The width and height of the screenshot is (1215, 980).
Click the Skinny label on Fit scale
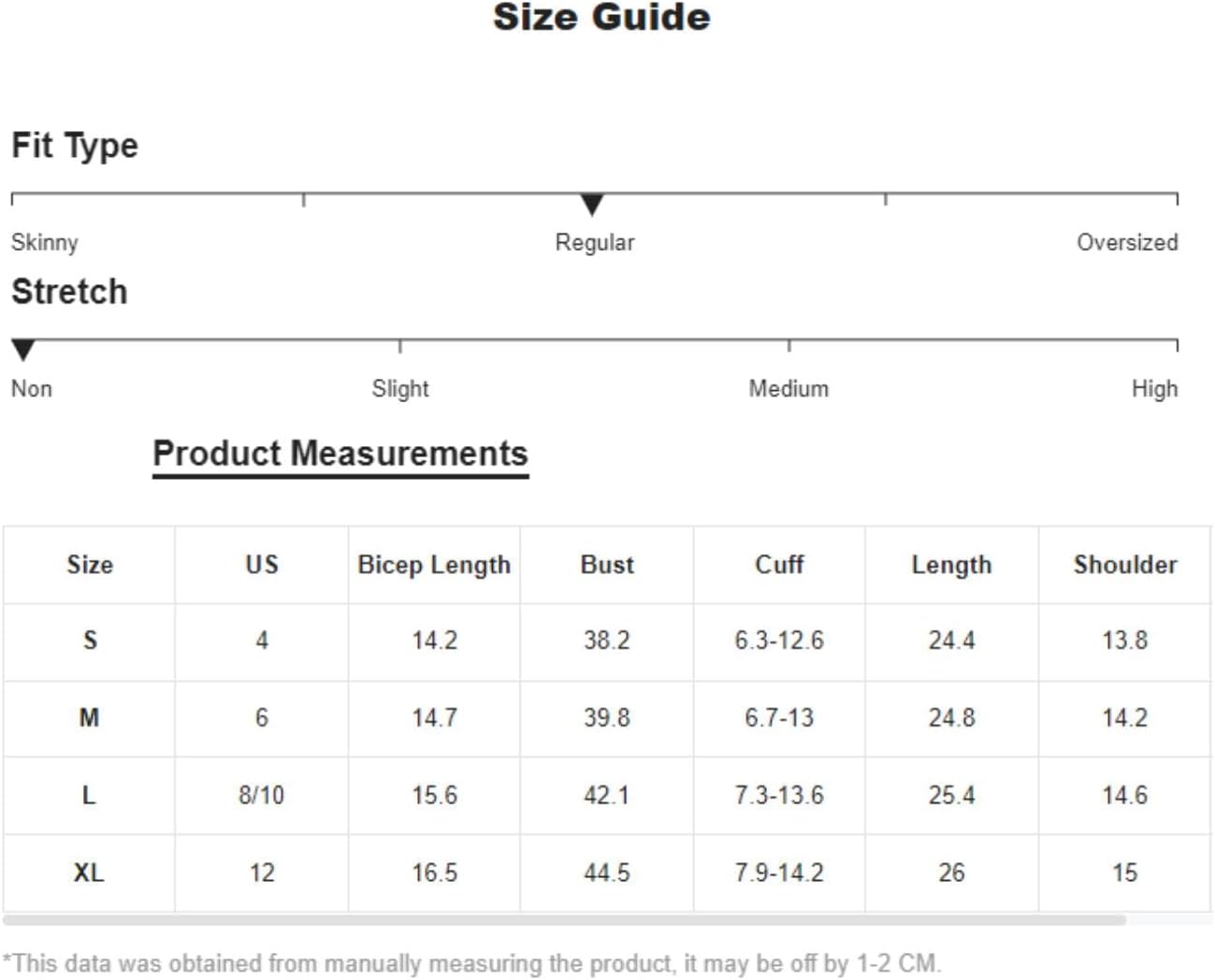[45, 243]
